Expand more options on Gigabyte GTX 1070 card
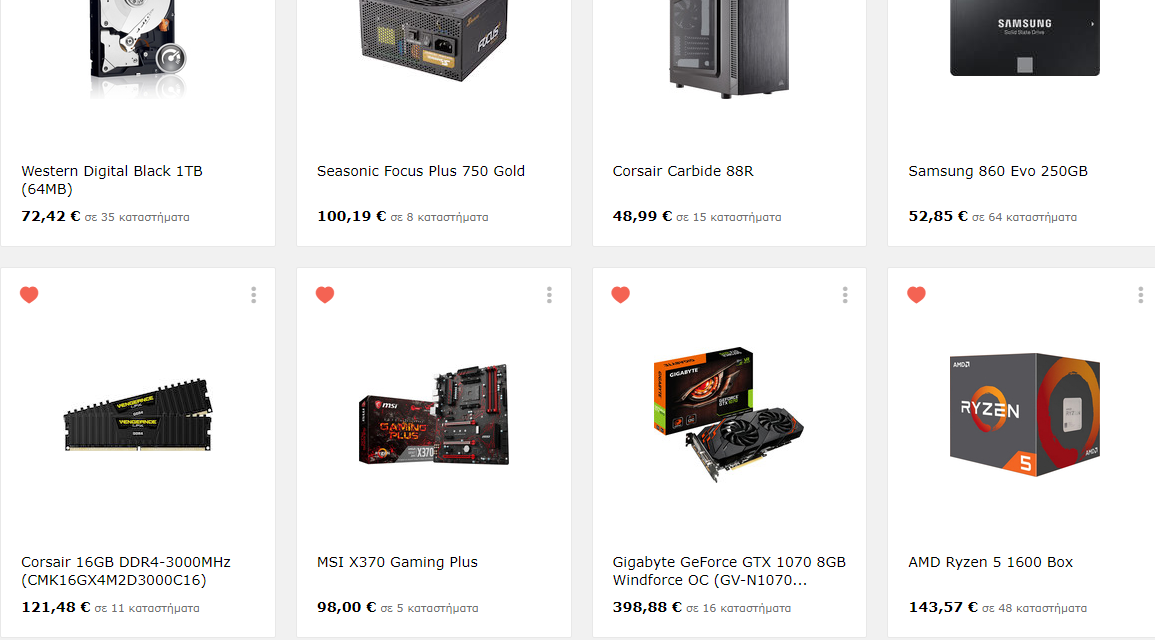 [x=845, y=295]
